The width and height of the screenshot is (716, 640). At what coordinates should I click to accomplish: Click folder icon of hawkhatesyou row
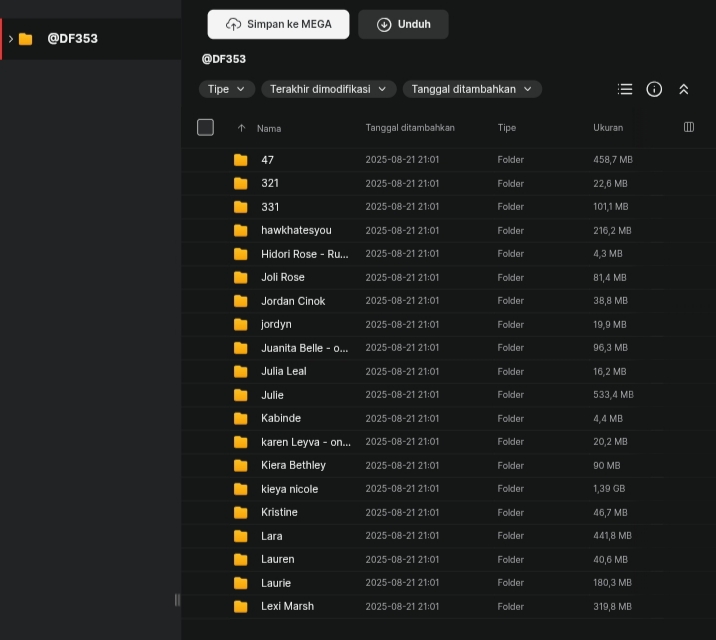(x=241, y=231)
